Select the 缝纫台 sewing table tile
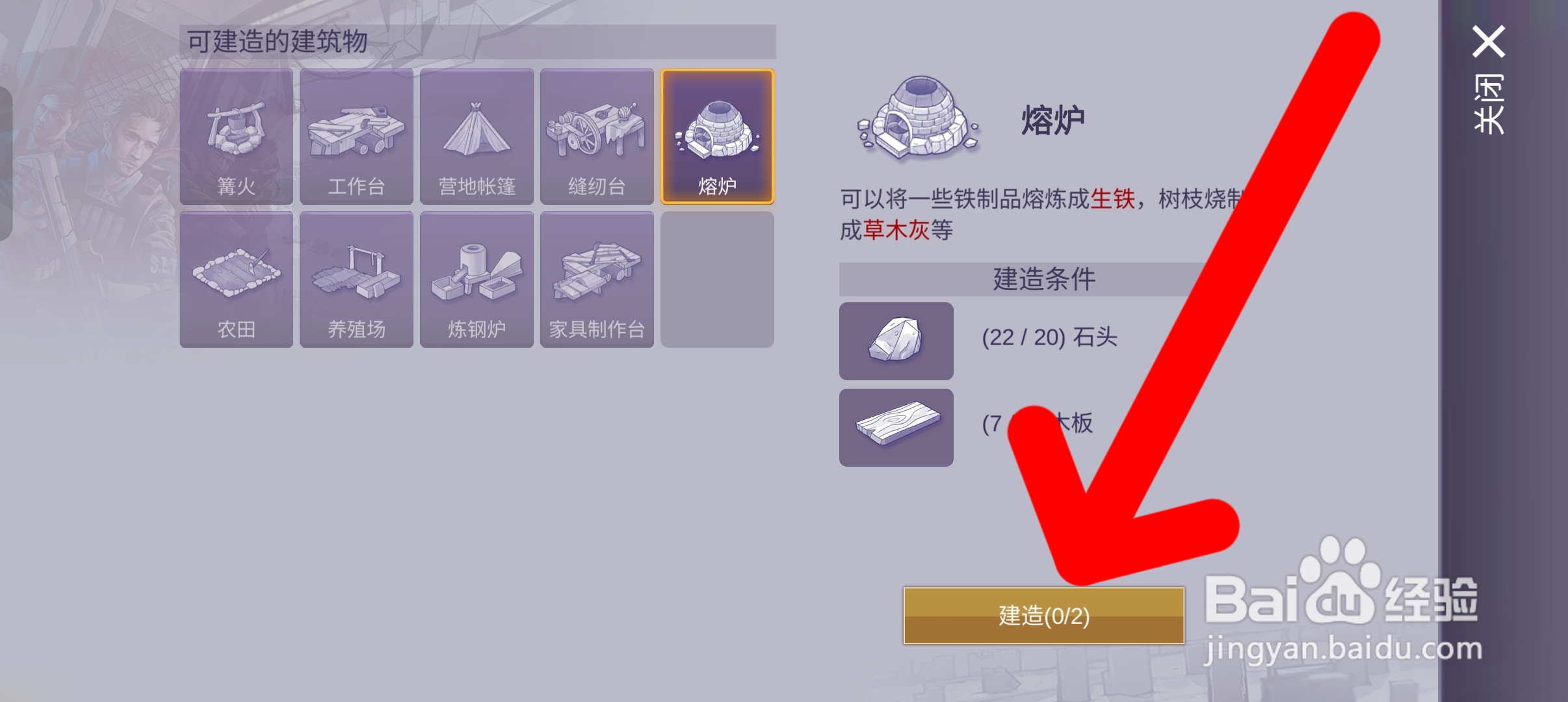 coord(597,136)
